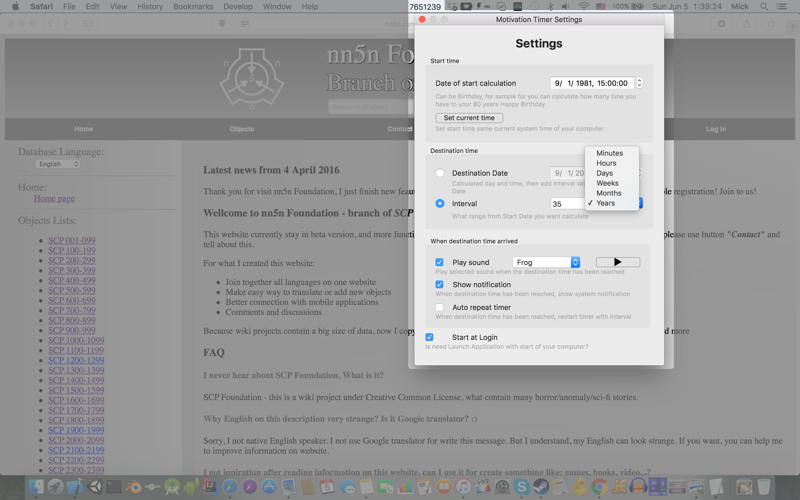Uncheck the Show notification checkbox
The image size is (800, 500).
439,284
